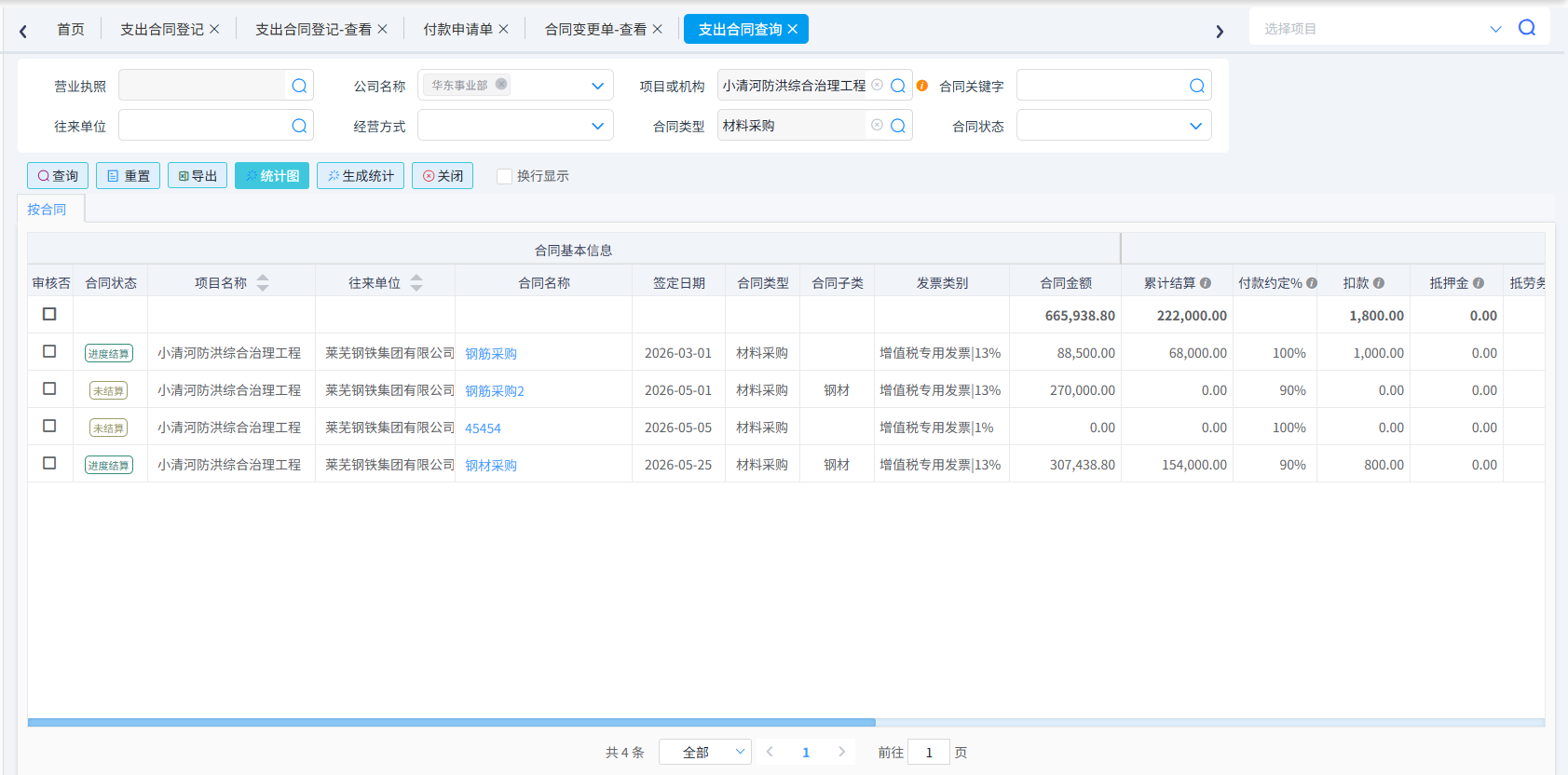The image size is (1568, 775).
Task: Check the select-all box in totals row
Action: [49, 314]
